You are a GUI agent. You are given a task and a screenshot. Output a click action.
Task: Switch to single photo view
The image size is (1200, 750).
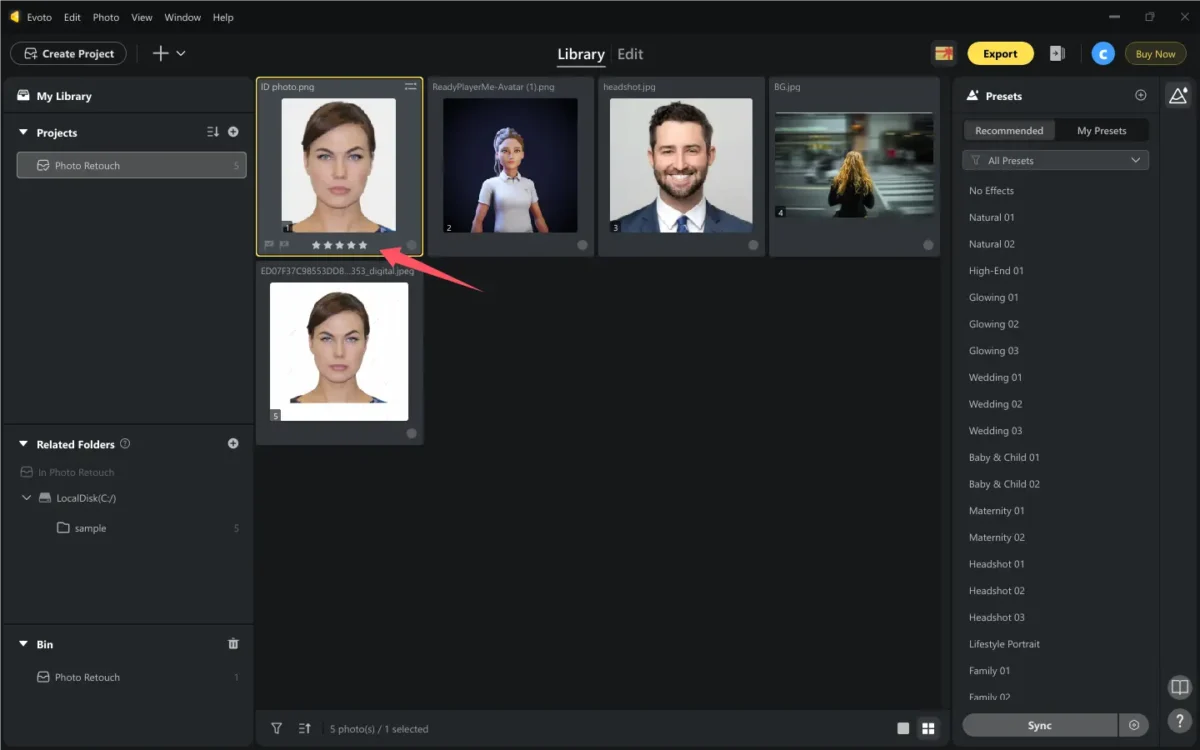click(x=903, y=729)
